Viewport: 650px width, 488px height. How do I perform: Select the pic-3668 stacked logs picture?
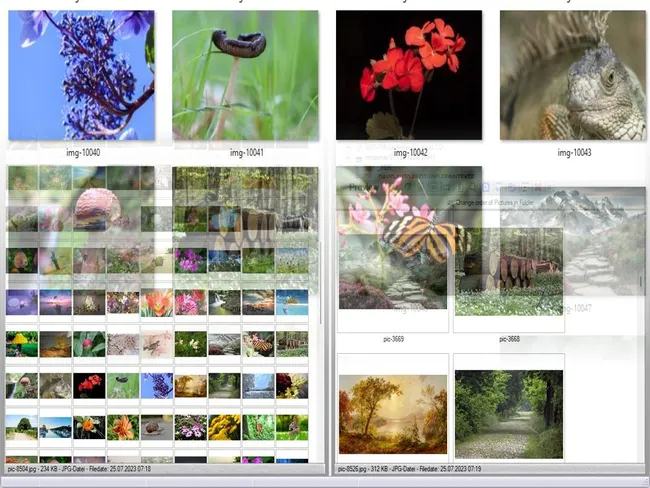point(509,272)
